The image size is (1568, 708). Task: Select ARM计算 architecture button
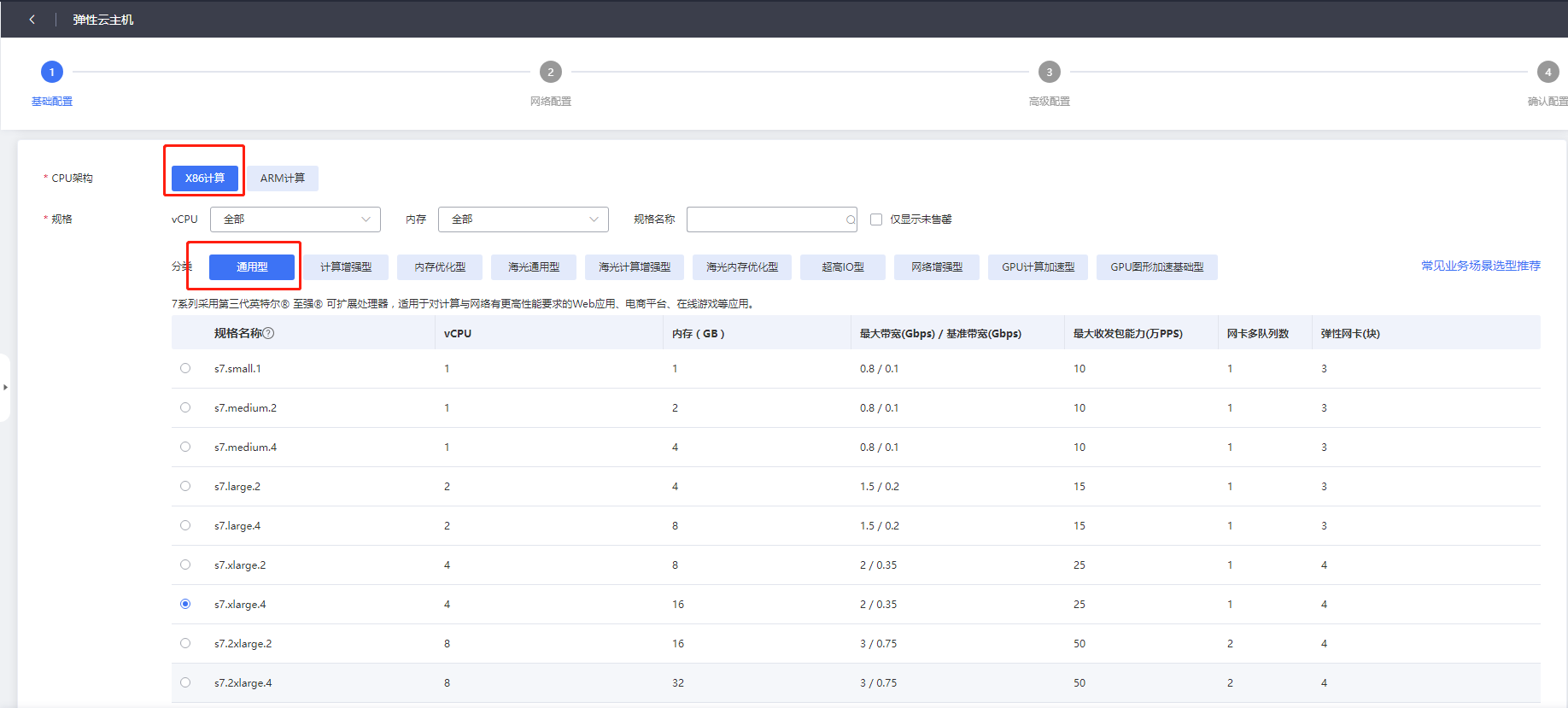(x=282, y=178)
